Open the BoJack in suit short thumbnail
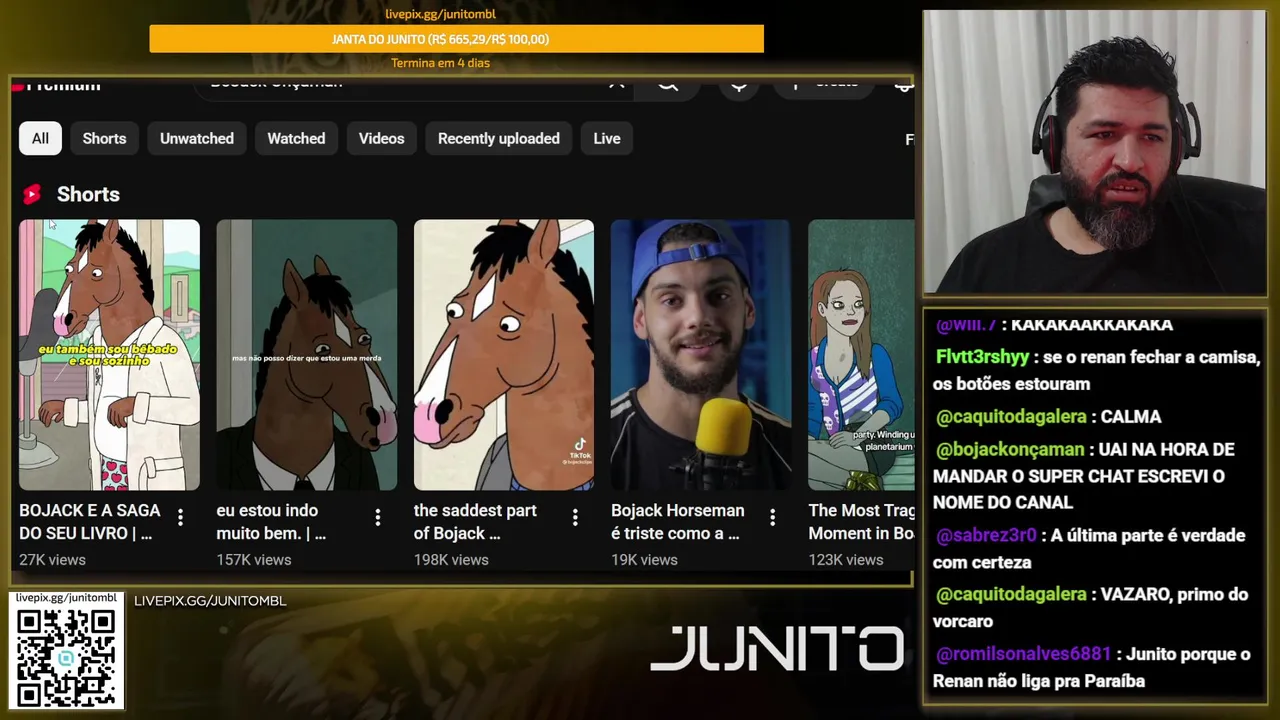This screenshot has width=1280, height=720. point(306,355)
